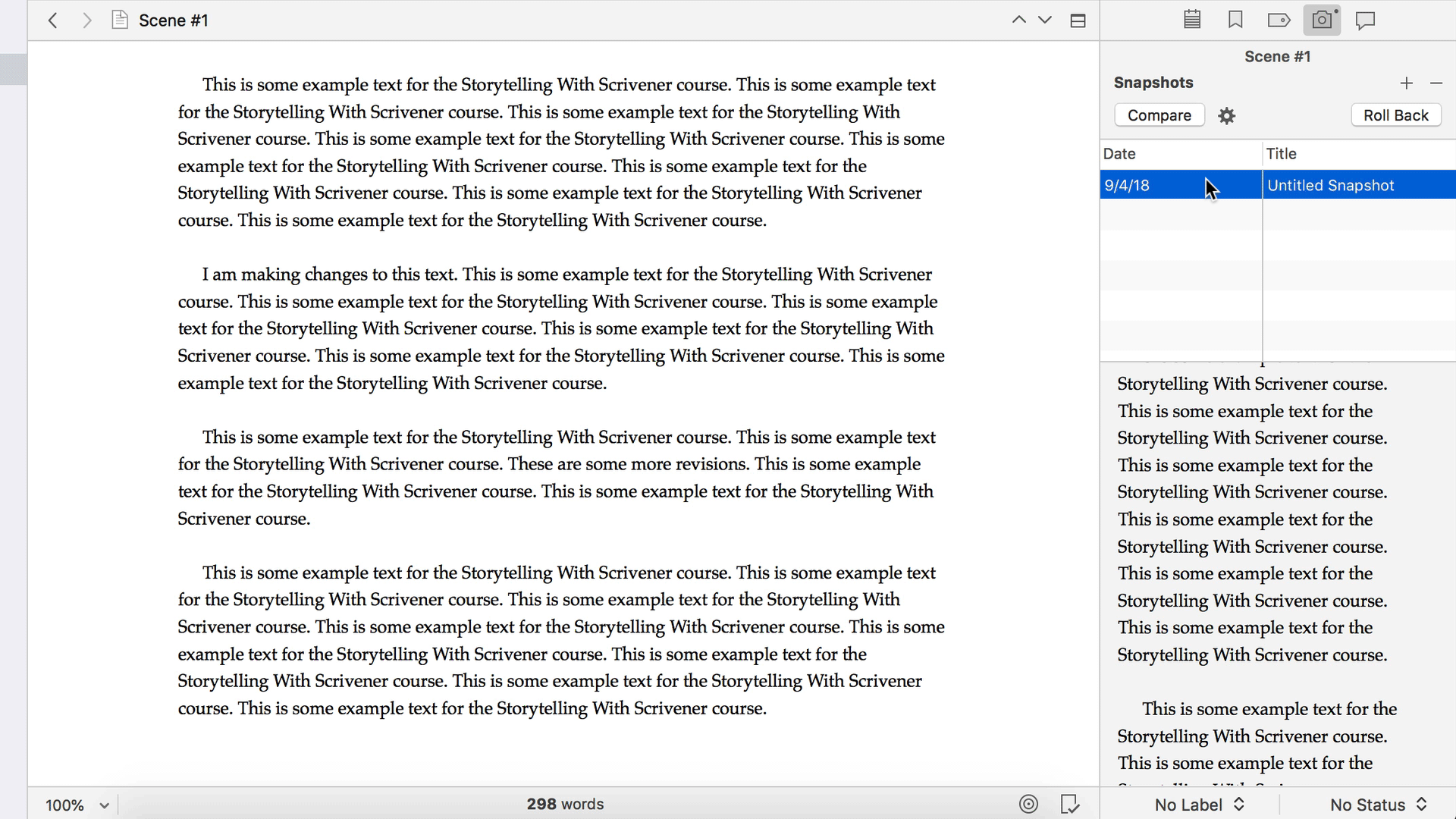Add a new snapshot with plus
Image resolution: width=1456 pixels, height=819 pixels.
pos(1407,83)
